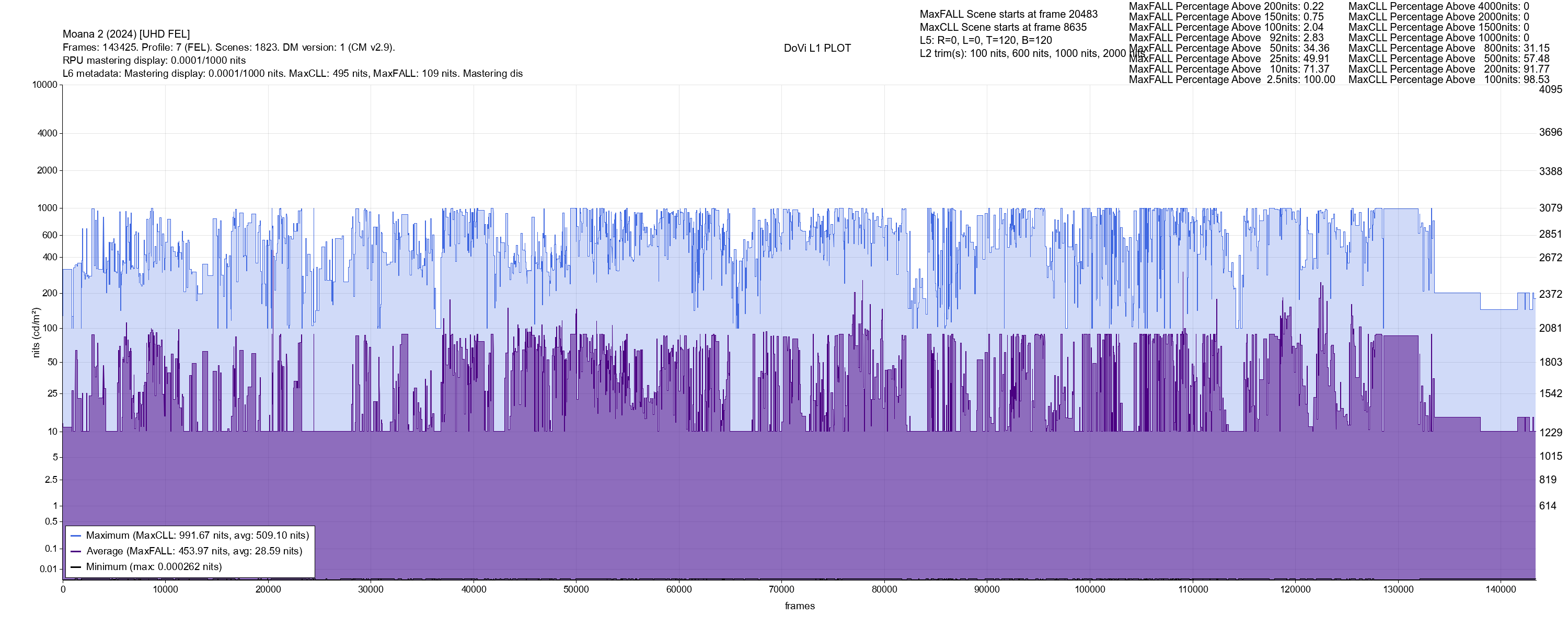Click the MaxCLL Percentage Above 800nits line

[1448, 48]
